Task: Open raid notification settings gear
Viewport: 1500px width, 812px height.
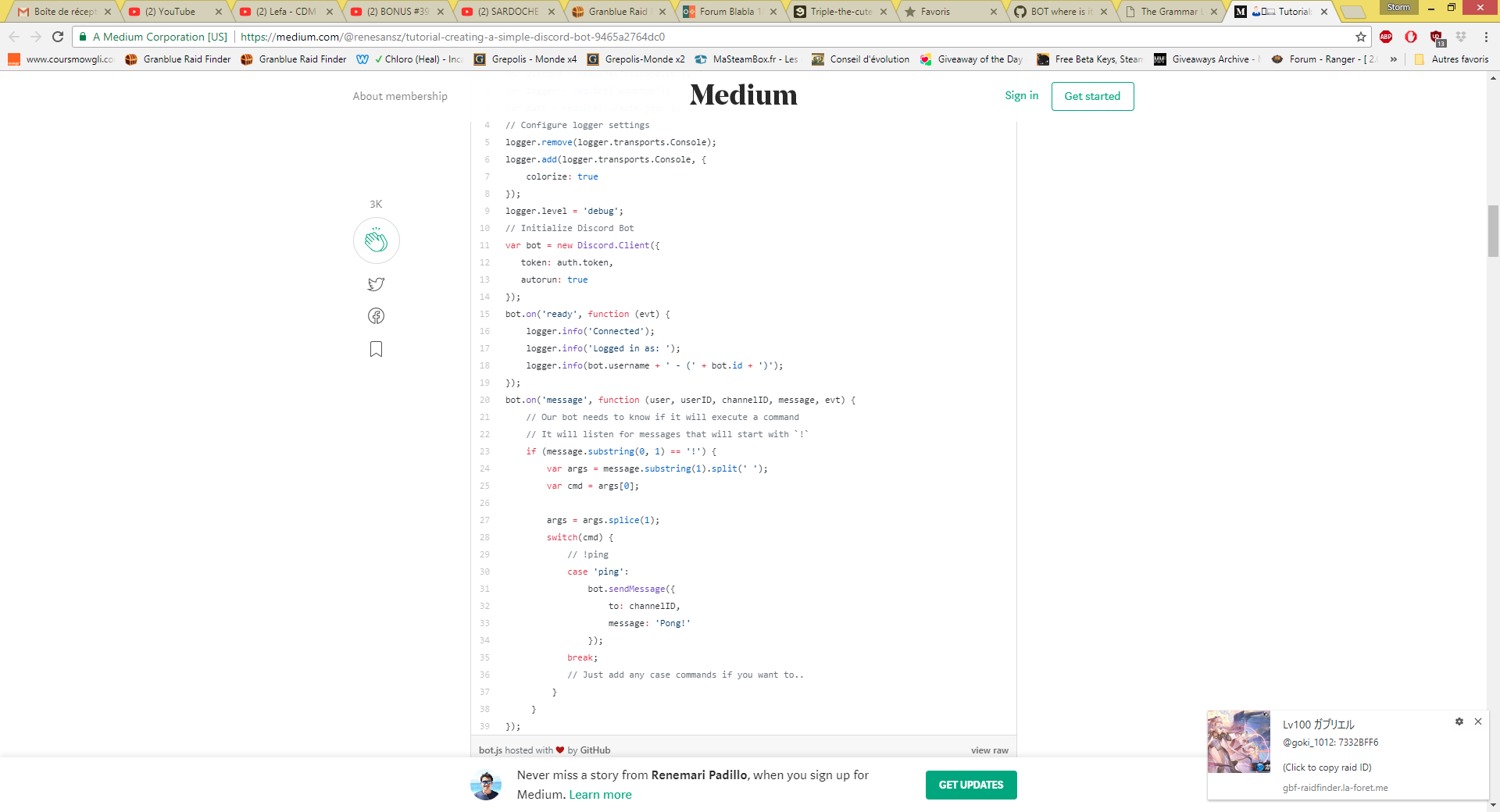Action: (x=1459, y=721)
